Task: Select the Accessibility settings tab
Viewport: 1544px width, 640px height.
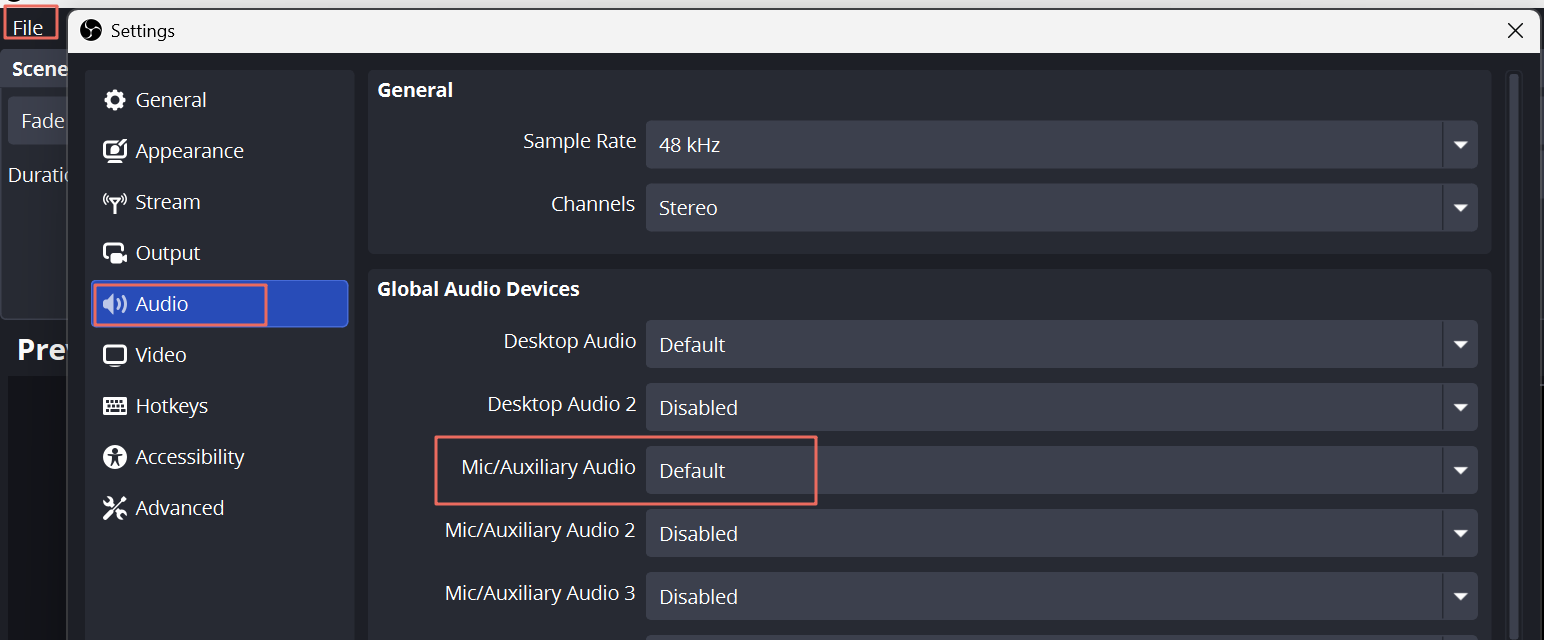Action: (220, 457)
